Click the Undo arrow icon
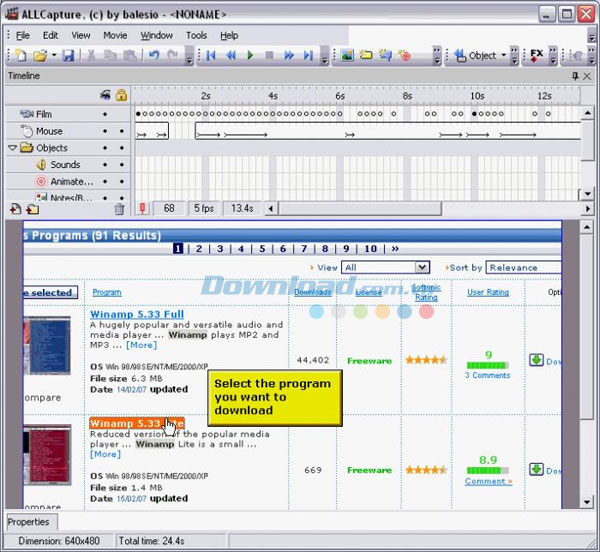600x552 pixels. point(153,56)
